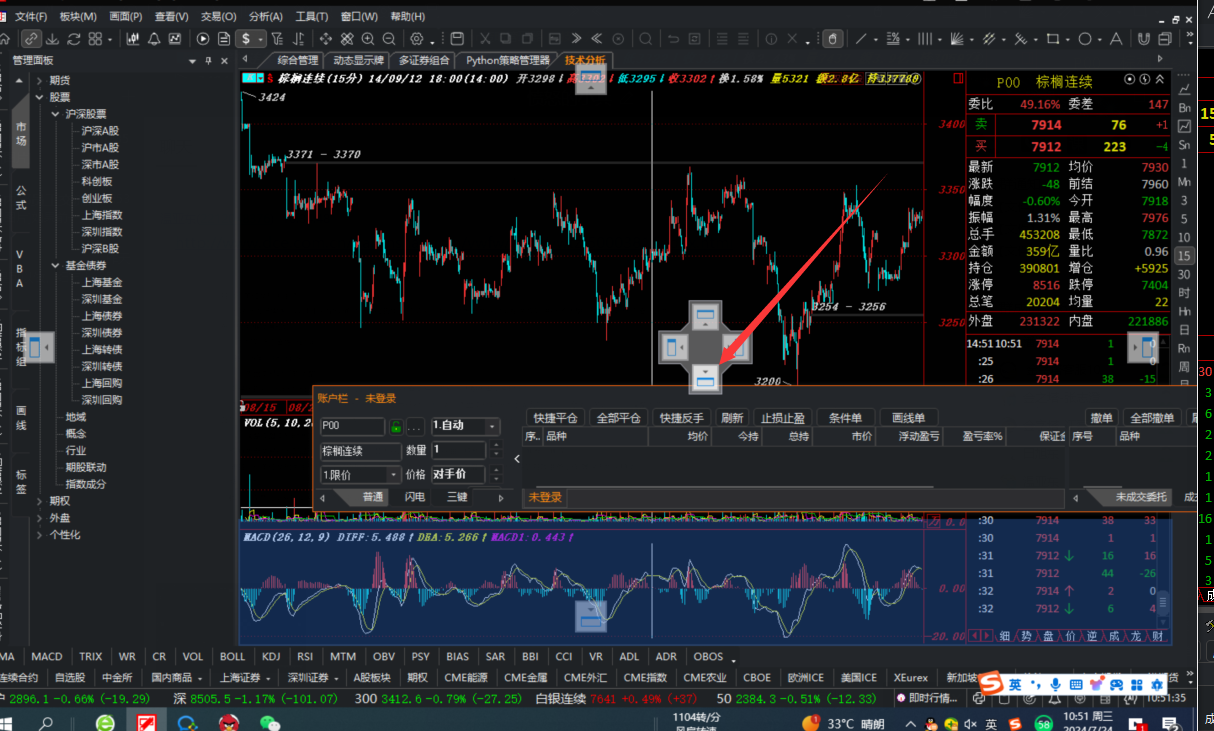Click the contract code field showing P00

354,426
